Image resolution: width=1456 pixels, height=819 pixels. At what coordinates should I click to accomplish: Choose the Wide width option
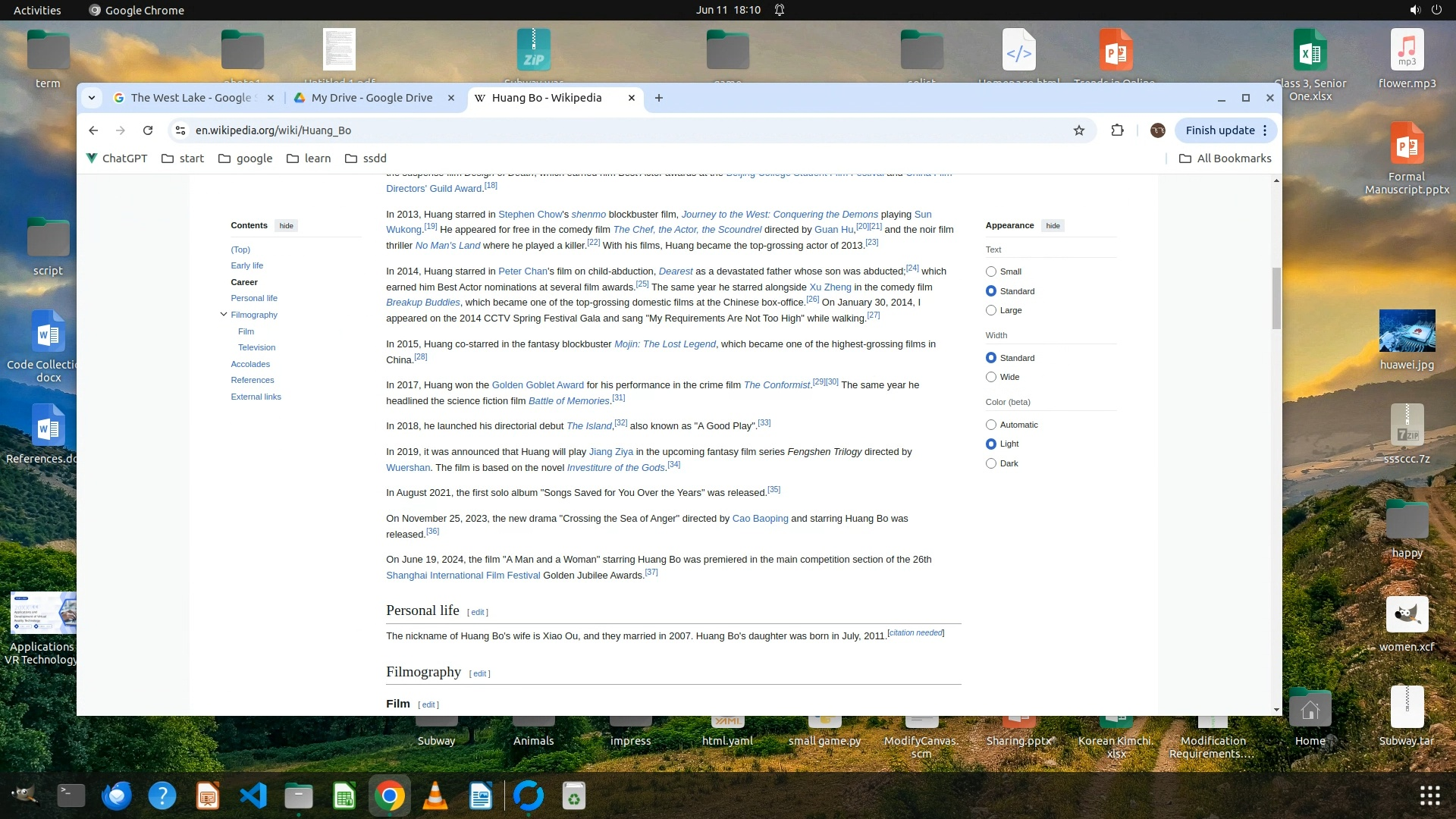click(991, 377)
